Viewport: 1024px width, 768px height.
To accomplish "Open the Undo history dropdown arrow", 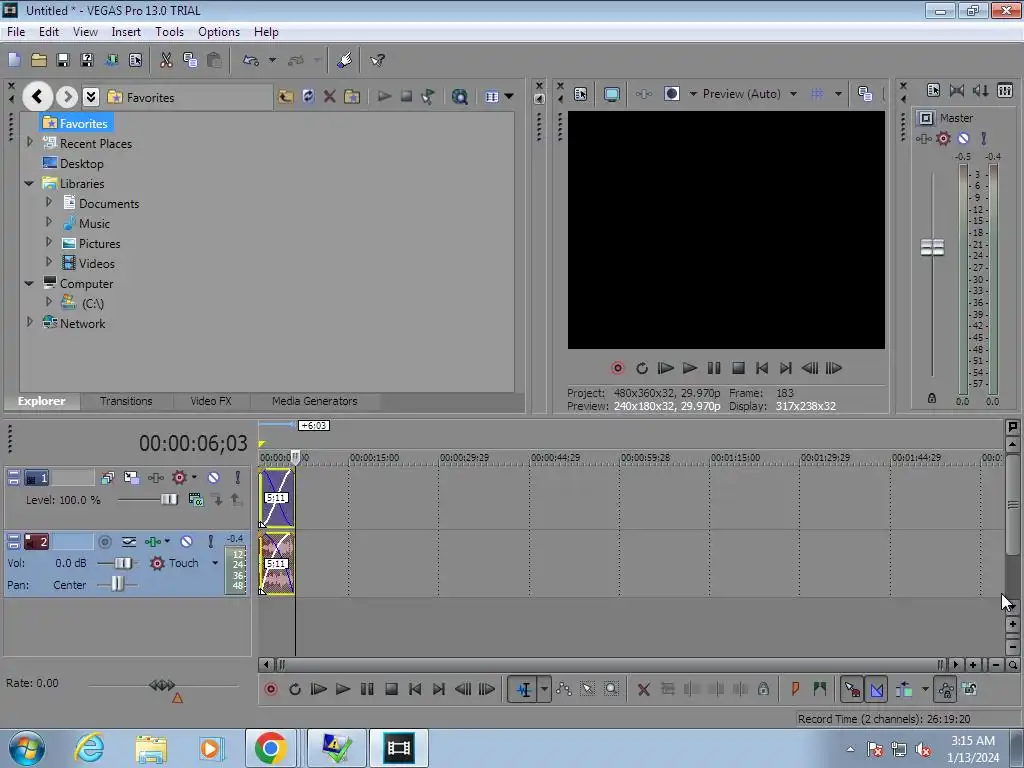I will (272, 60).
